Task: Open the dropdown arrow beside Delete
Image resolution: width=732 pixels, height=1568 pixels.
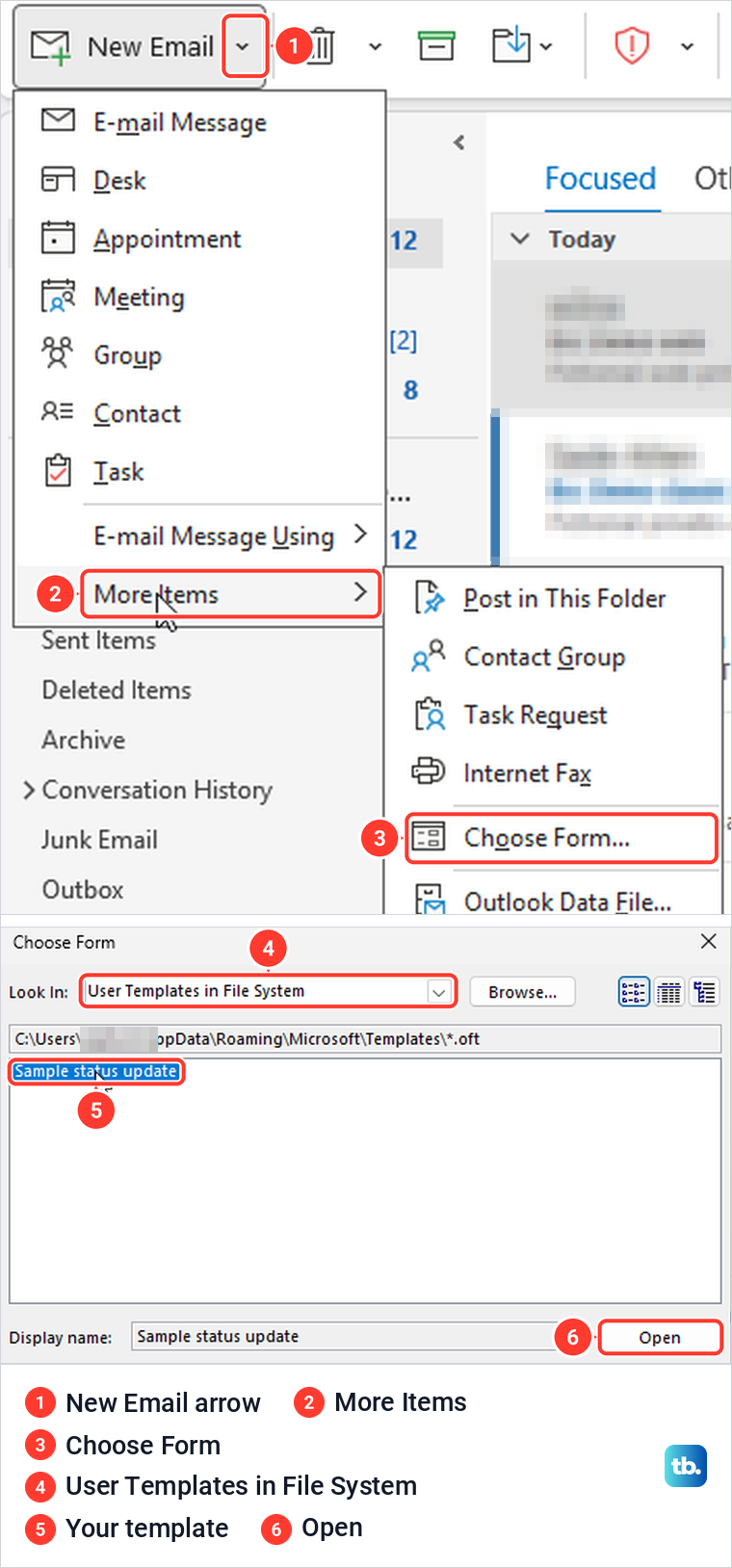Action: click(x=375, y=46)
